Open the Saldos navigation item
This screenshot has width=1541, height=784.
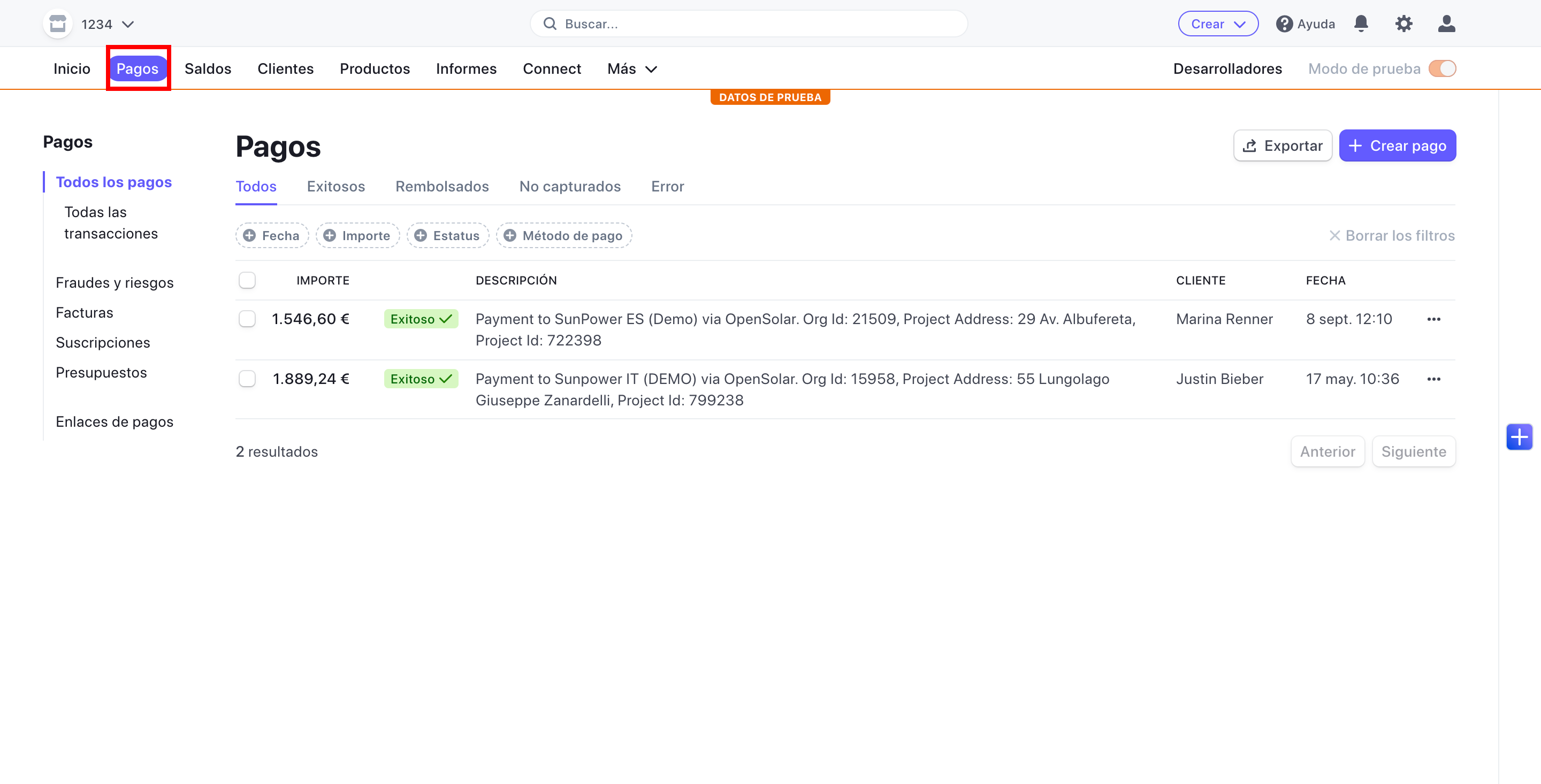pyautogui.click(x=208, y=69)
